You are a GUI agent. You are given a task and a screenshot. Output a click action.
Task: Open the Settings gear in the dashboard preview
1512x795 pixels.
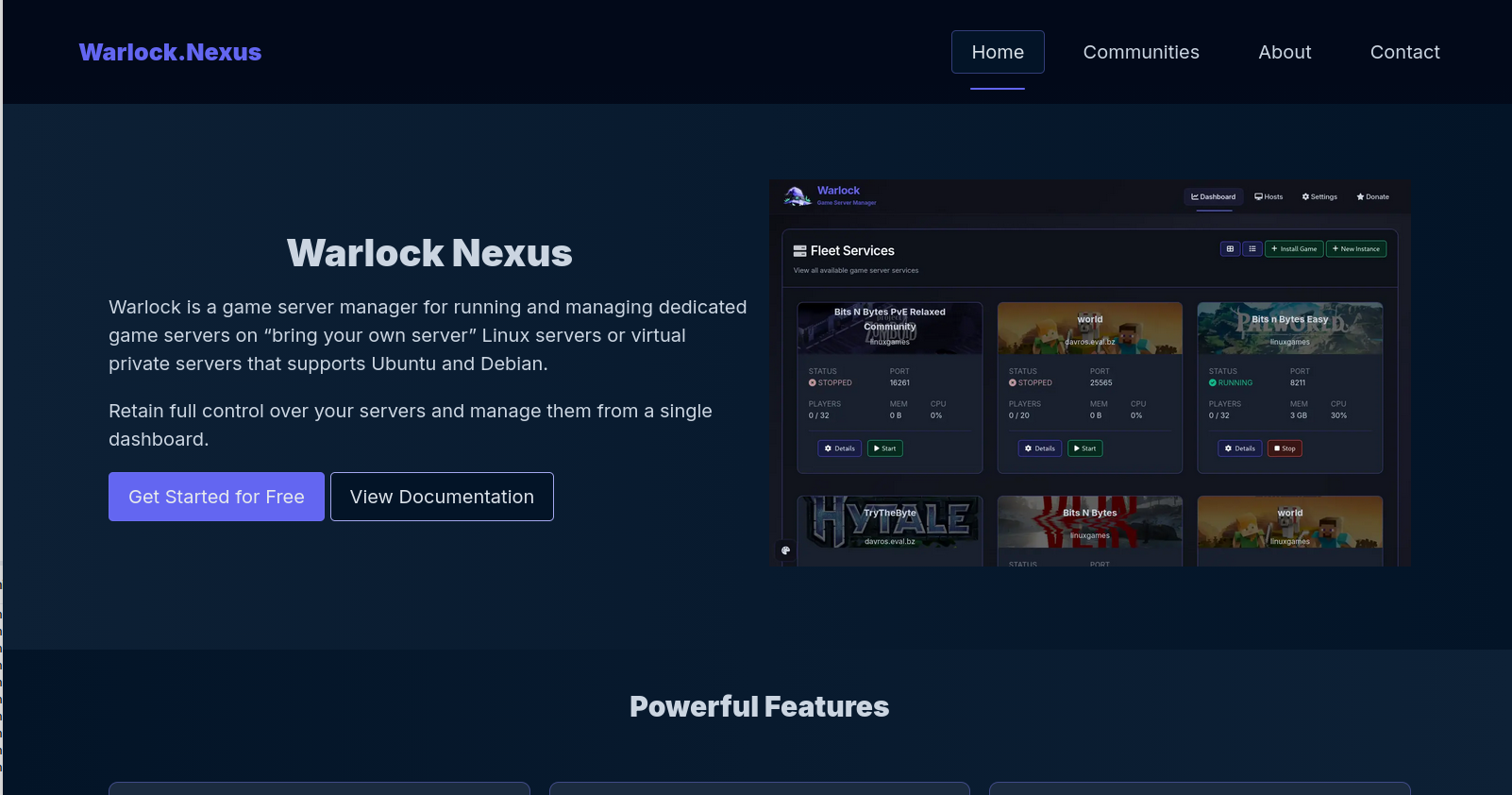(1319, 197)
